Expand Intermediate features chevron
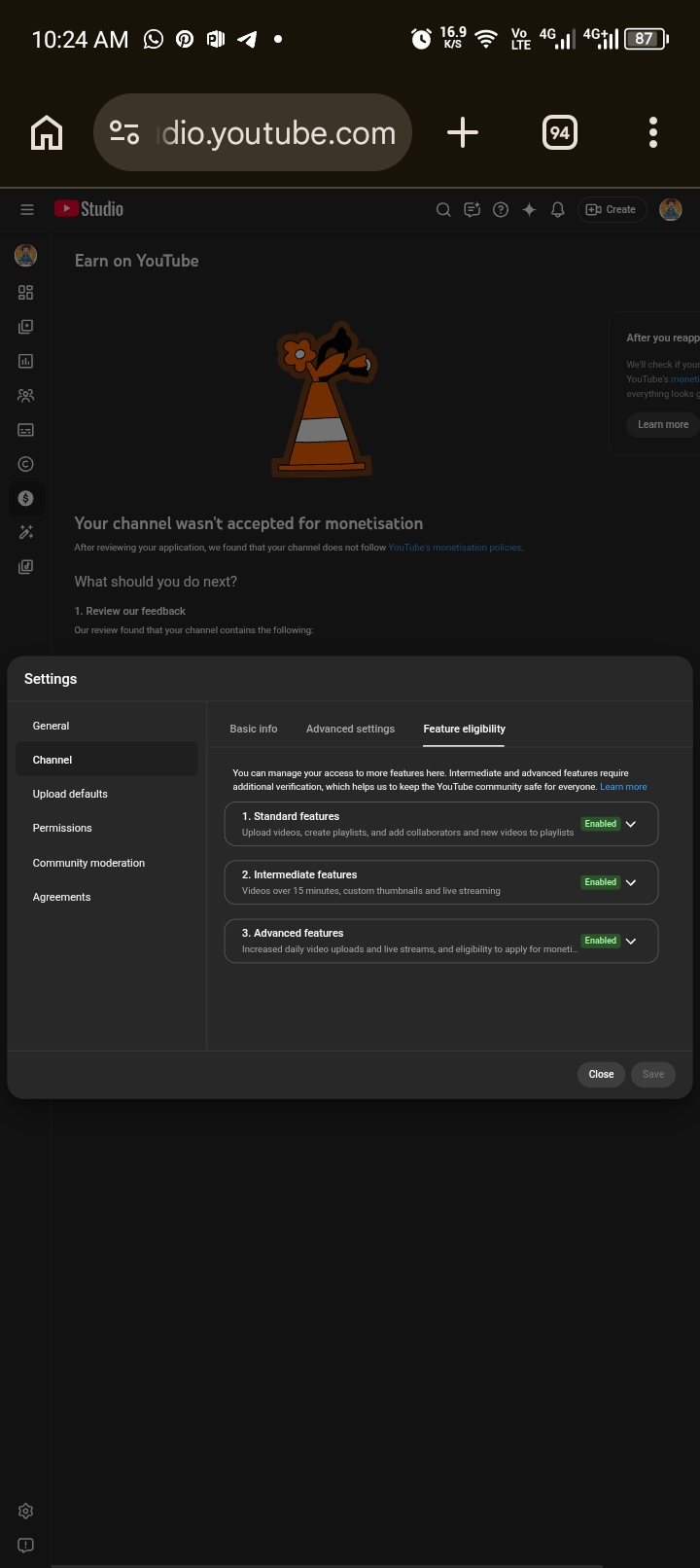Screen dimensions: 700x1568 (x=631, y=882)
